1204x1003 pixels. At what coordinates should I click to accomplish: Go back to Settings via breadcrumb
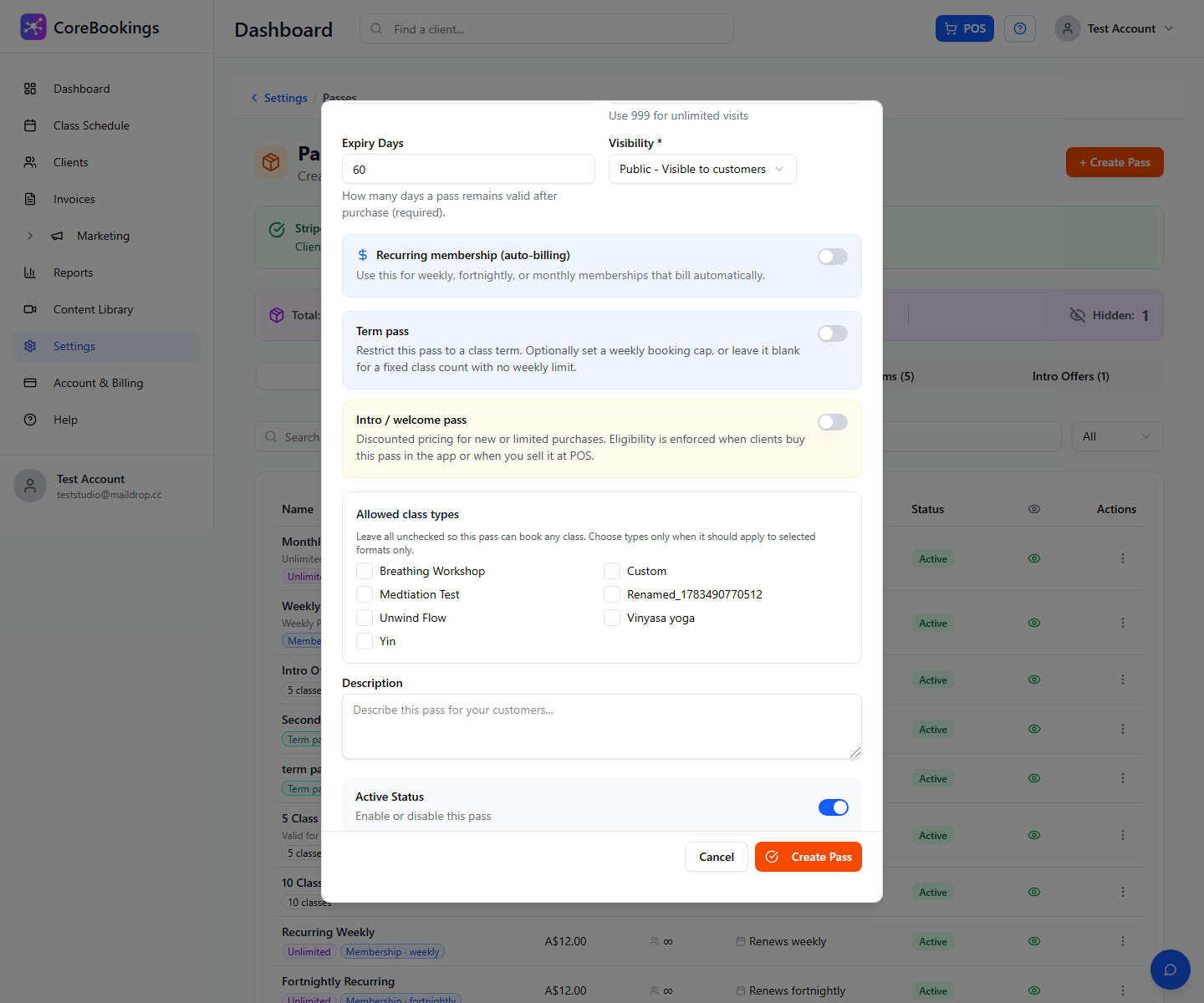point(279,98)
